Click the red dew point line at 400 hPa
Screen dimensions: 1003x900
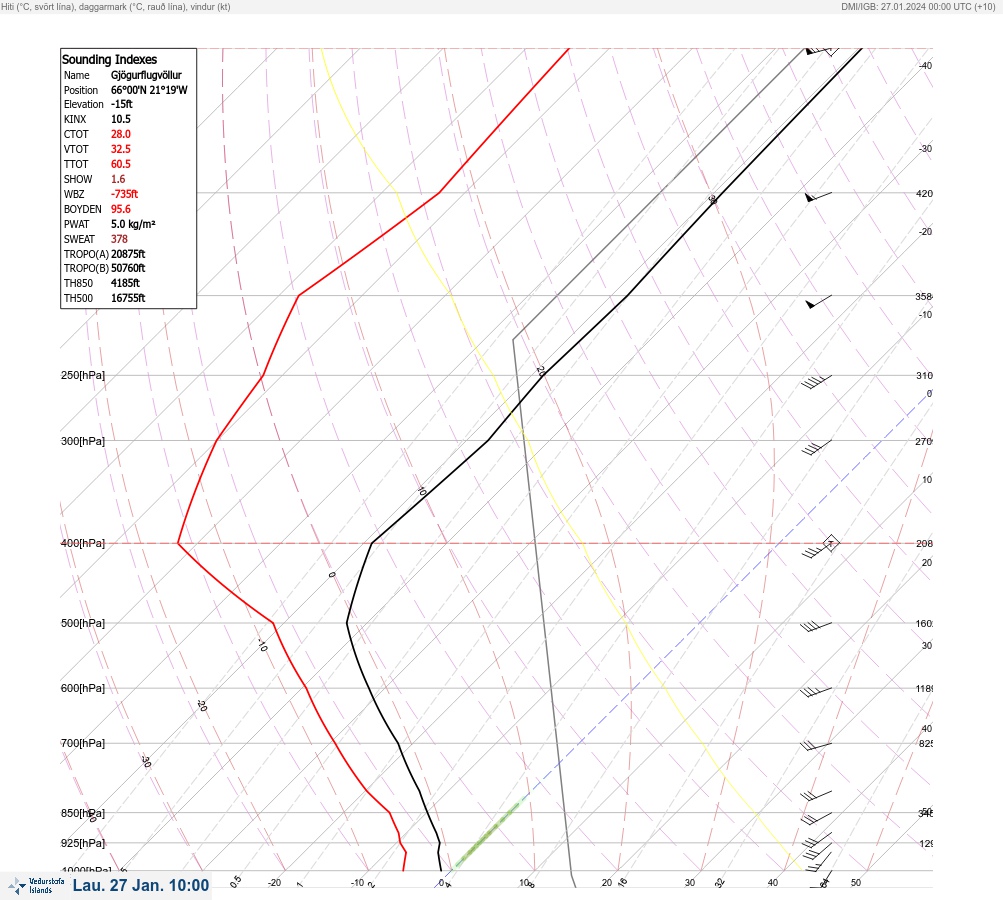tap(178, 543)
